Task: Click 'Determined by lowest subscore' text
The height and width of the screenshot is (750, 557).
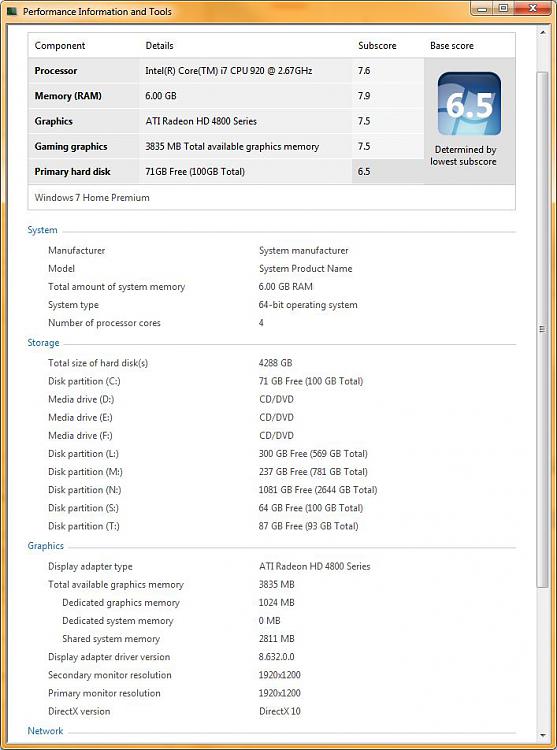Action: (463, 156)
